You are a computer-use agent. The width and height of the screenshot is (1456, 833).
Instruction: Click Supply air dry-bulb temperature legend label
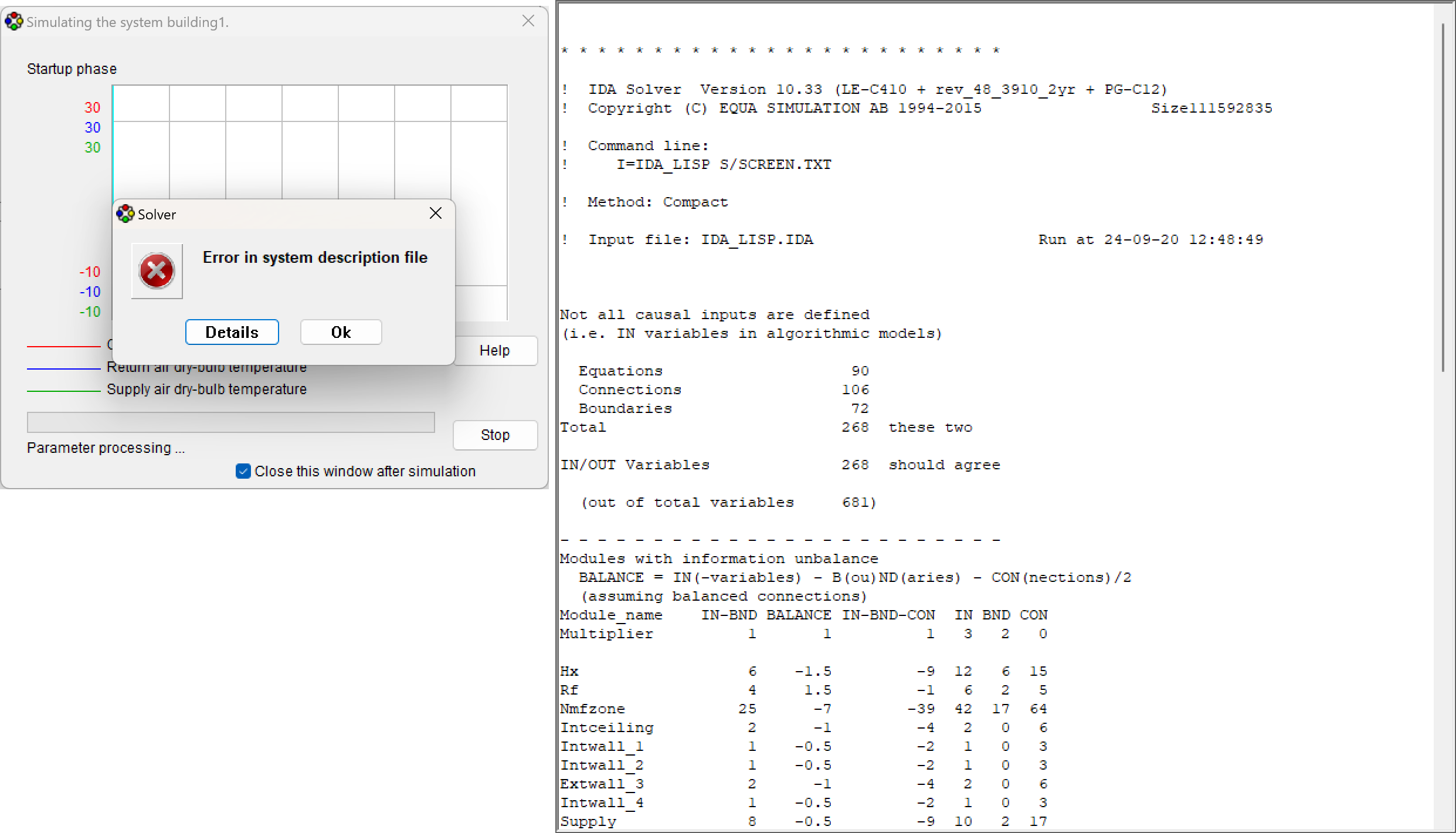pyautogui.click(x=206, y=390)
